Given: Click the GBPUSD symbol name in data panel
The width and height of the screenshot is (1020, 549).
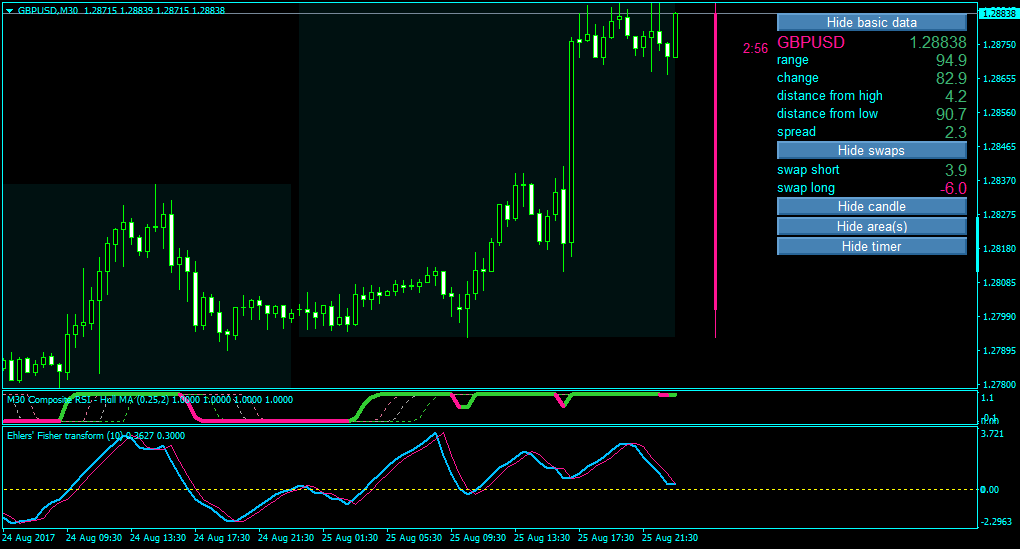Looking at the screenshot, I should point(811,42).
